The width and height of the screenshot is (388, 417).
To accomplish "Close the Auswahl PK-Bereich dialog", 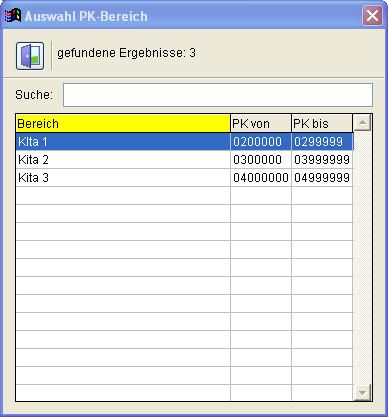I will [x=372, y=16].
